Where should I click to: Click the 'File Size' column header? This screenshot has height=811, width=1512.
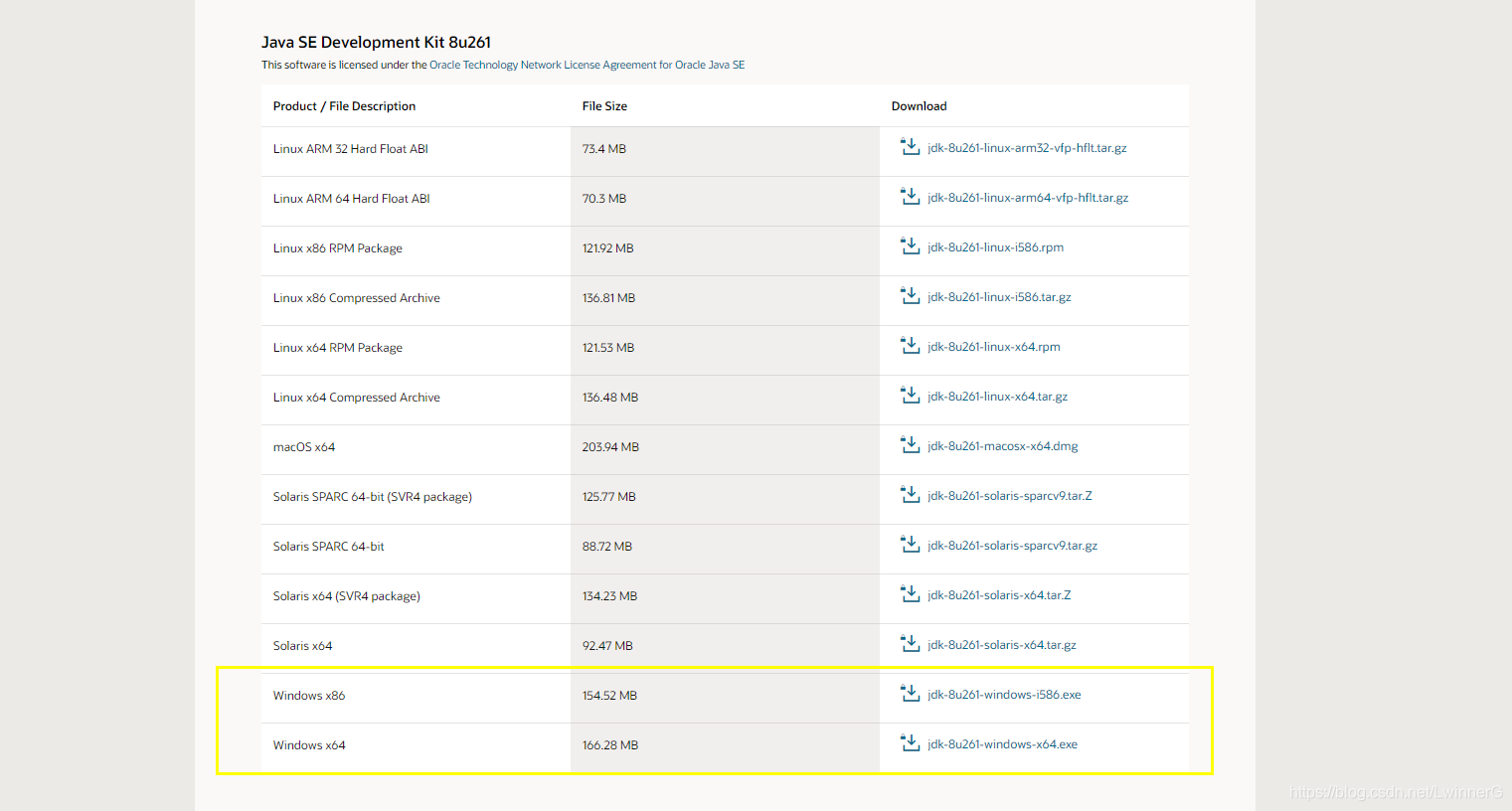(x=604, y=106)
